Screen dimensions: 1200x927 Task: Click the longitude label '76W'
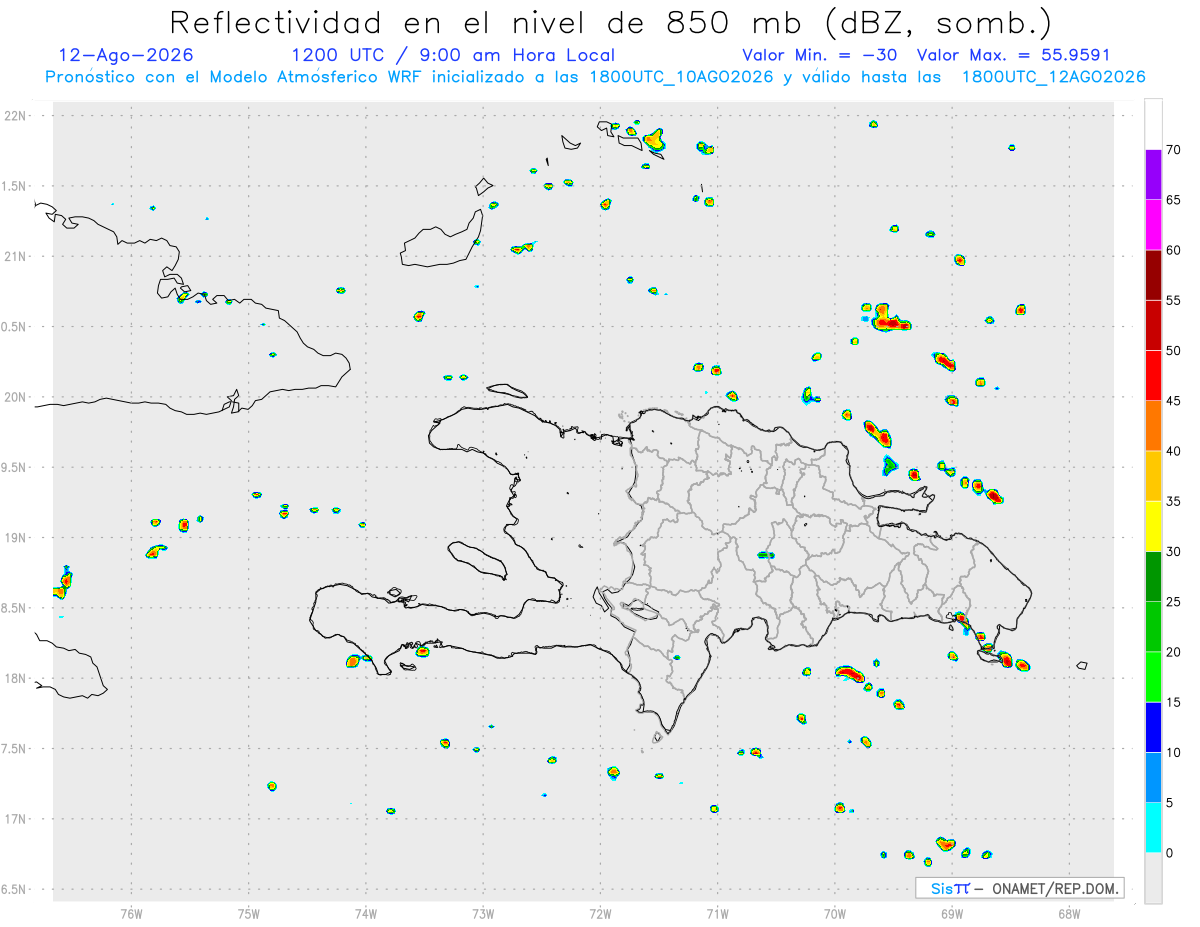(131, 914)
